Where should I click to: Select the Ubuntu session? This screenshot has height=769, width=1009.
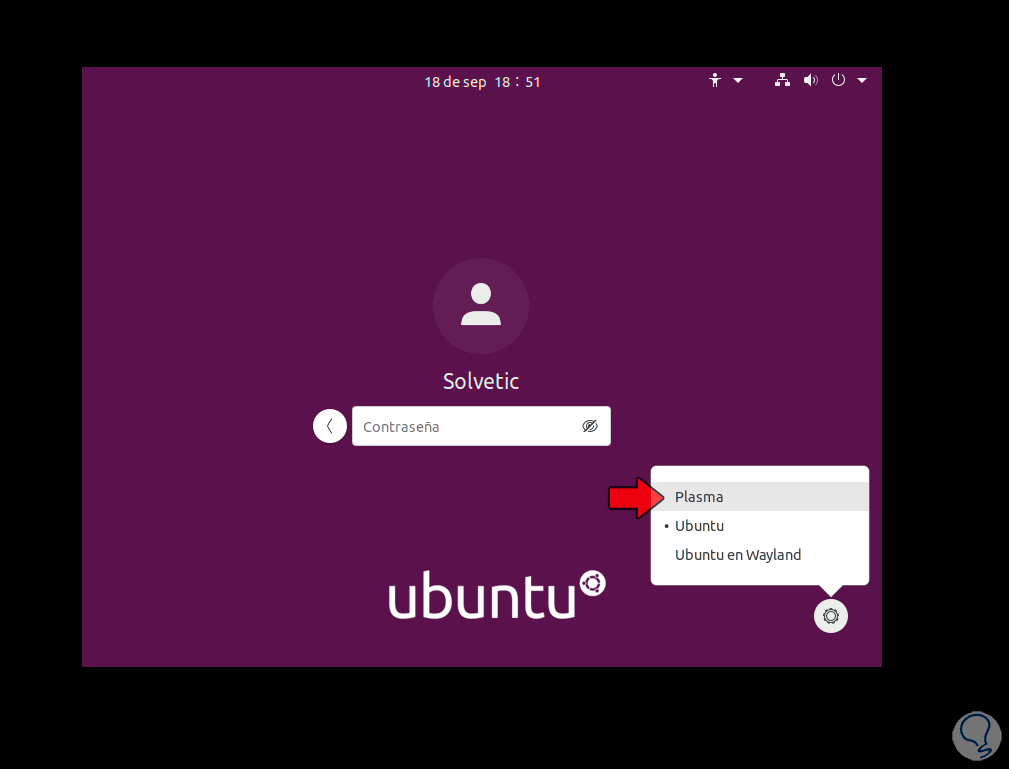click(760, 526)
